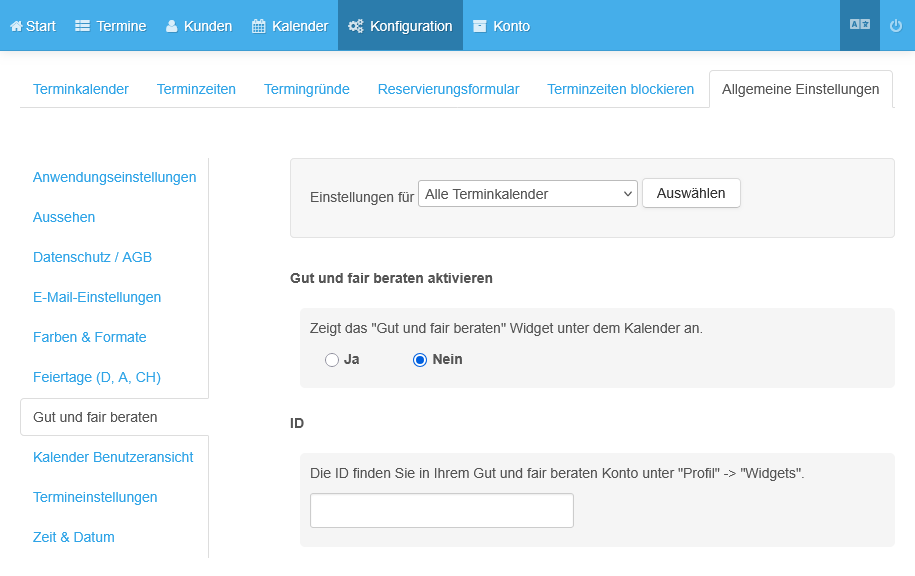Click the power logout icon

pyautogui.click(x=896, y=25)
